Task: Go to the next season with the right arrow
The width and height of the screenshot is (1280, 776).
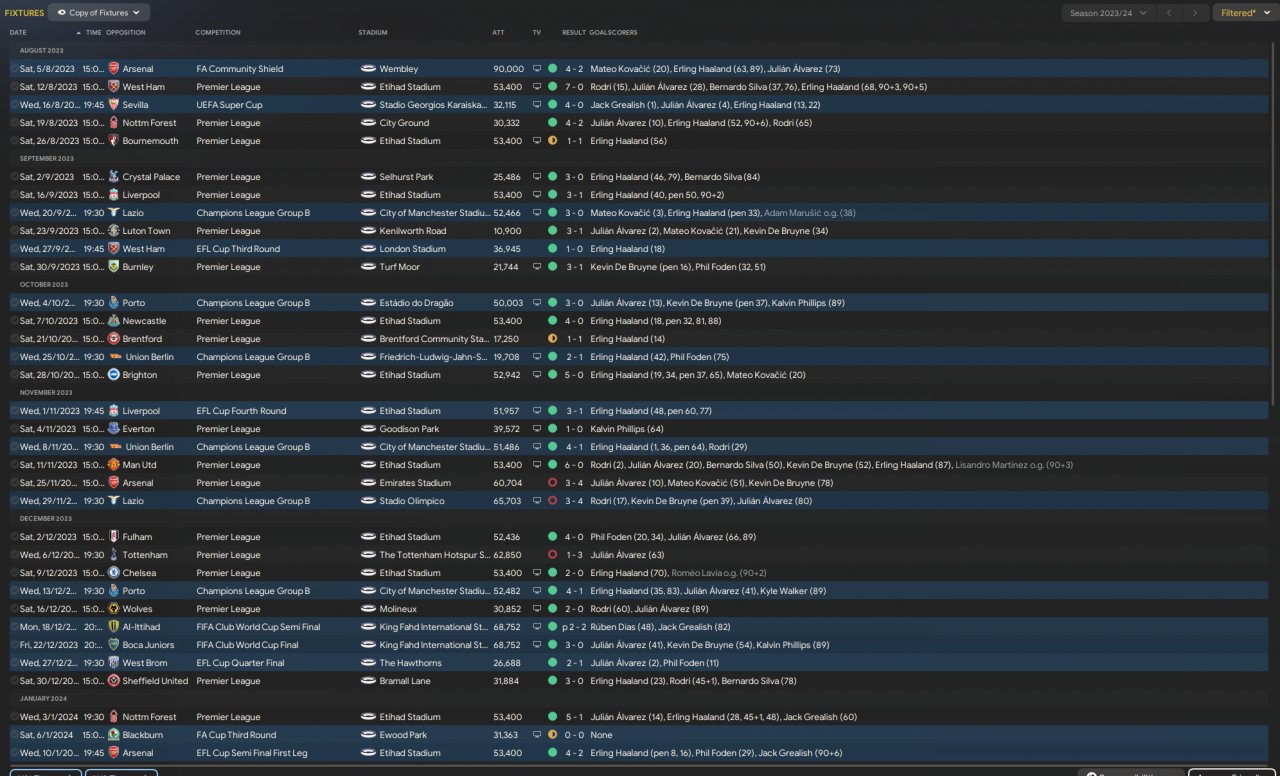Action: pos(1194,13)
